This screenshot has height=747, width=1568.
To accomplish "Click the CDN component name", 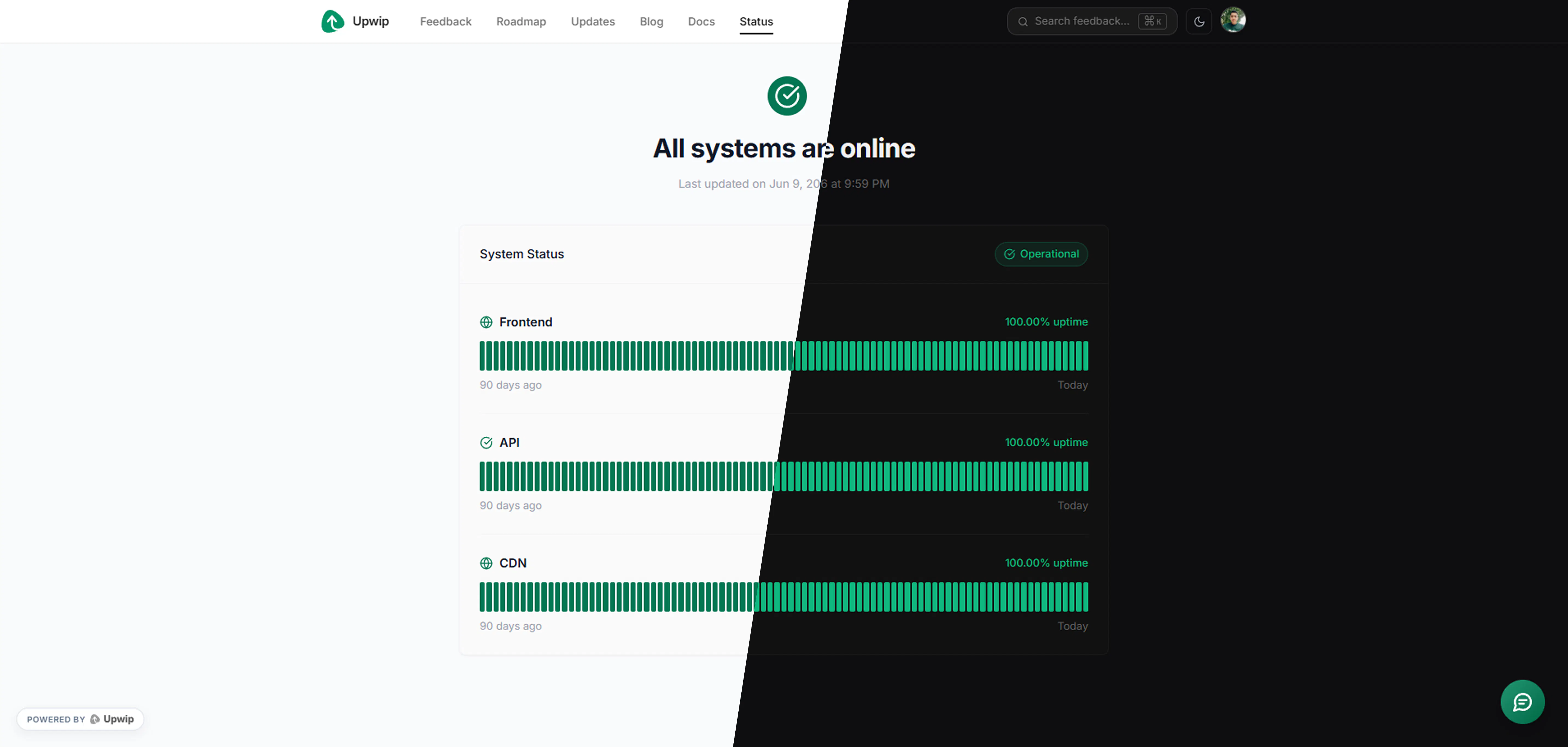I will (513, 563).
